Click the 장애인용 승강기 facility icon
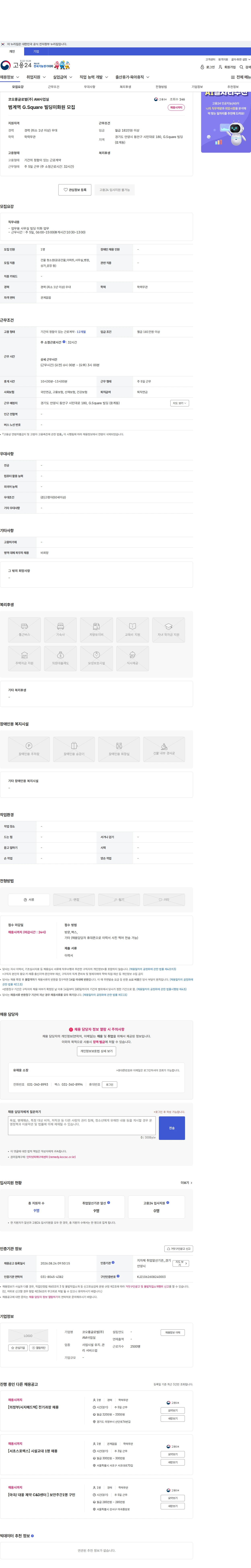This screenshot has height=1568, width=251. [x=74, y=749]
